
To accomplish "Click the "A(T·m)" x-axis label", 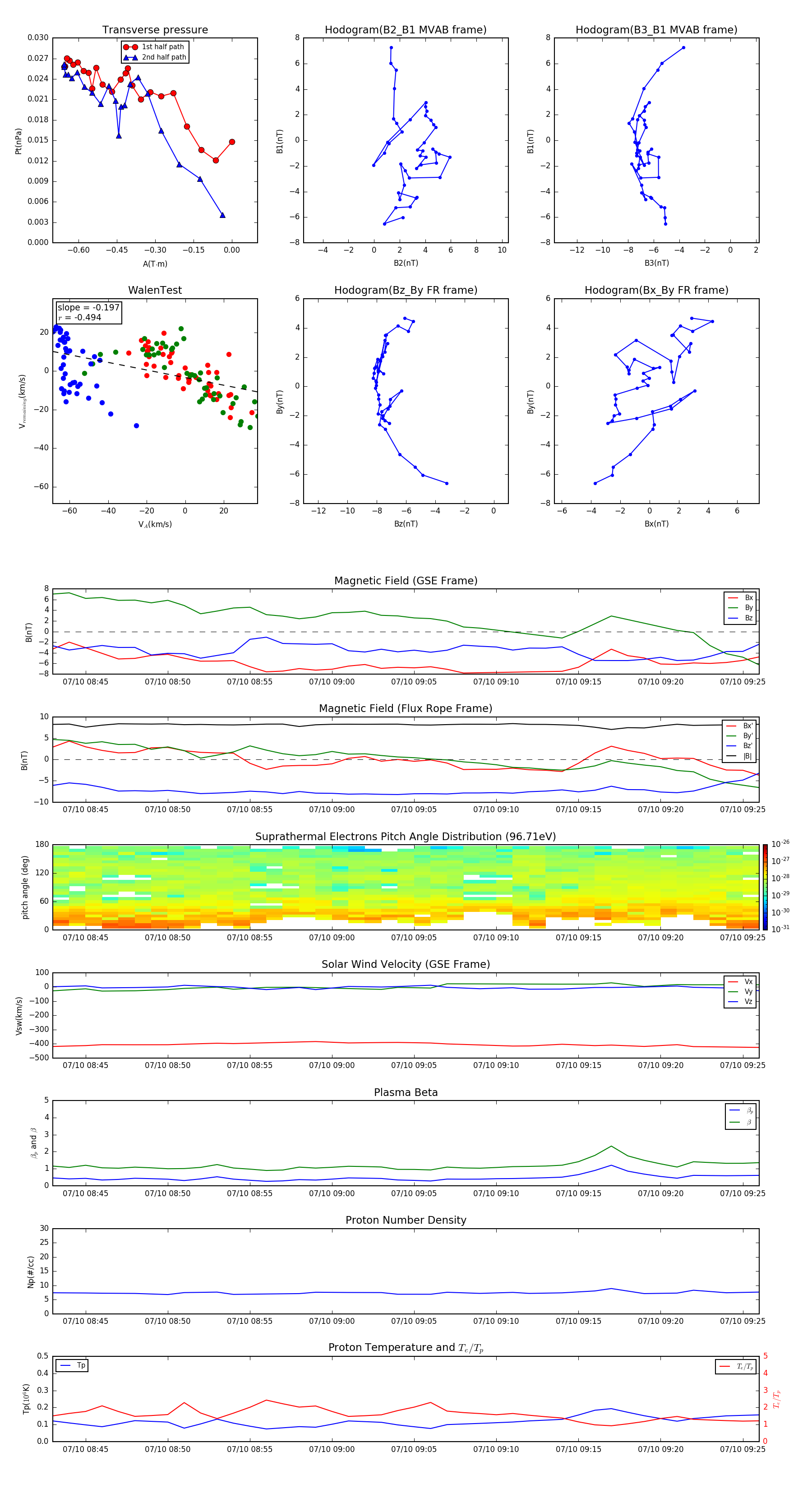I will pyautogui.click(x=155, y=264).
